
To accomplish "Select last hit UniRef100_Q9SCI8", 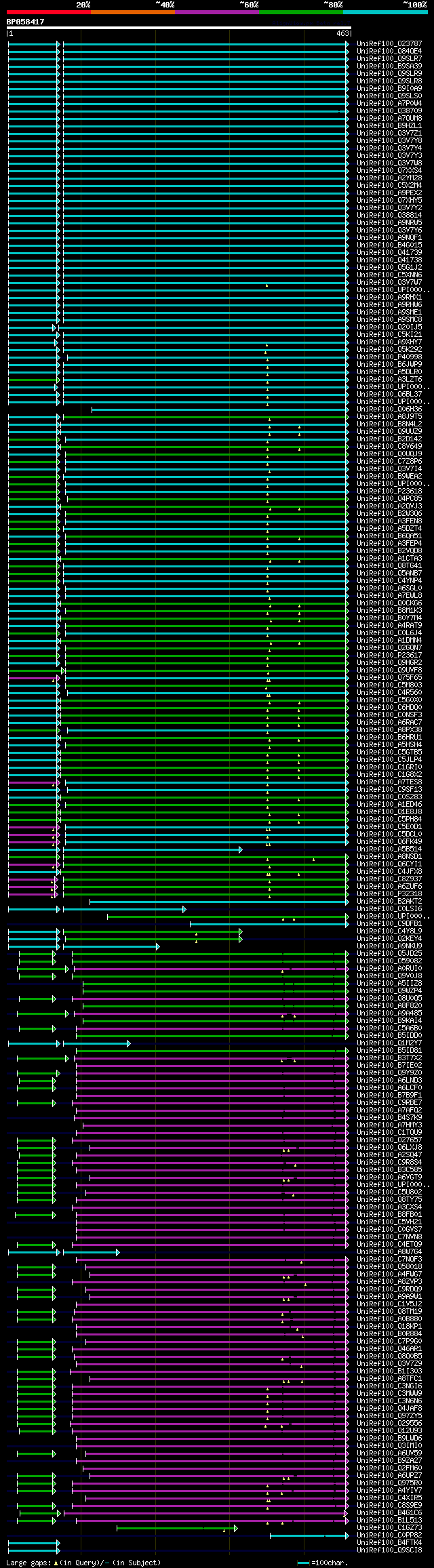I will pos(389,1550).
